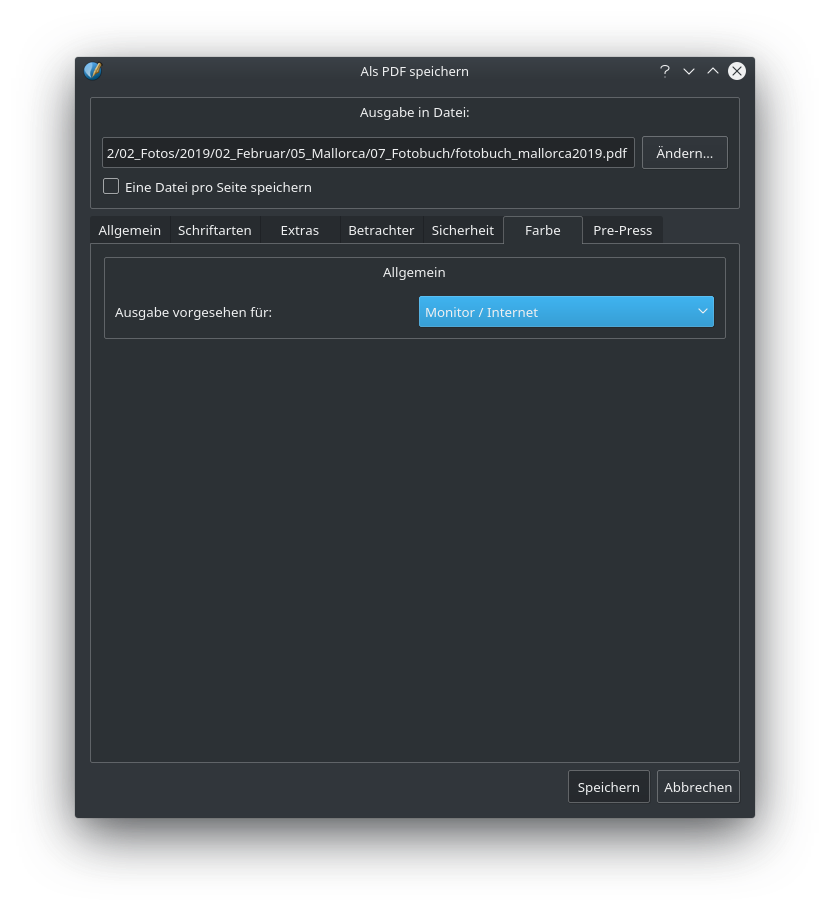Open the Ausgabe vorgesehen für dropdown
The height and width of the screenshot is (911, 830).
tap(565, 312)
